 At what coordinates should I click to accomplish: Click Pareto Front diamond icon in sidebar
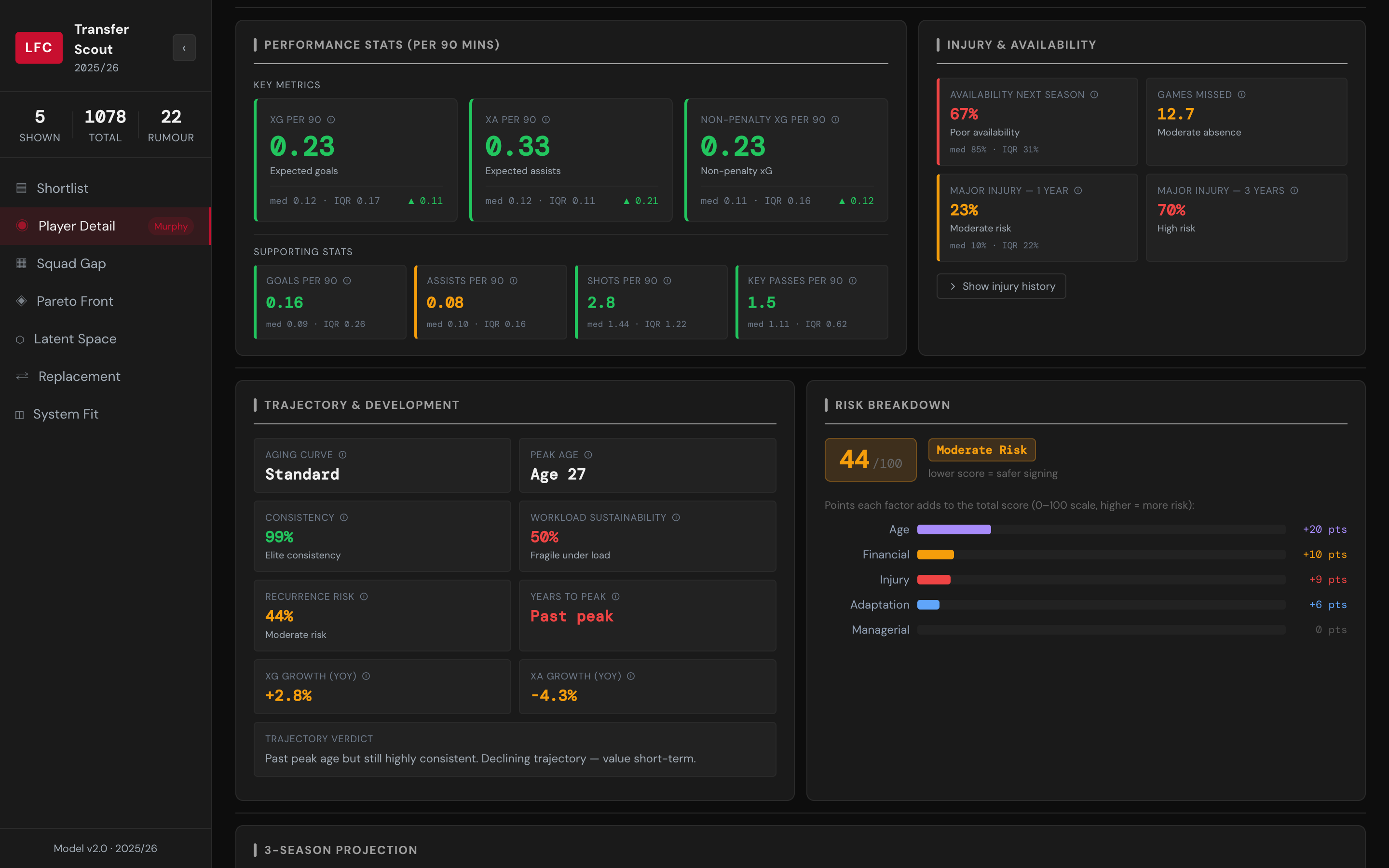[21, 301]
